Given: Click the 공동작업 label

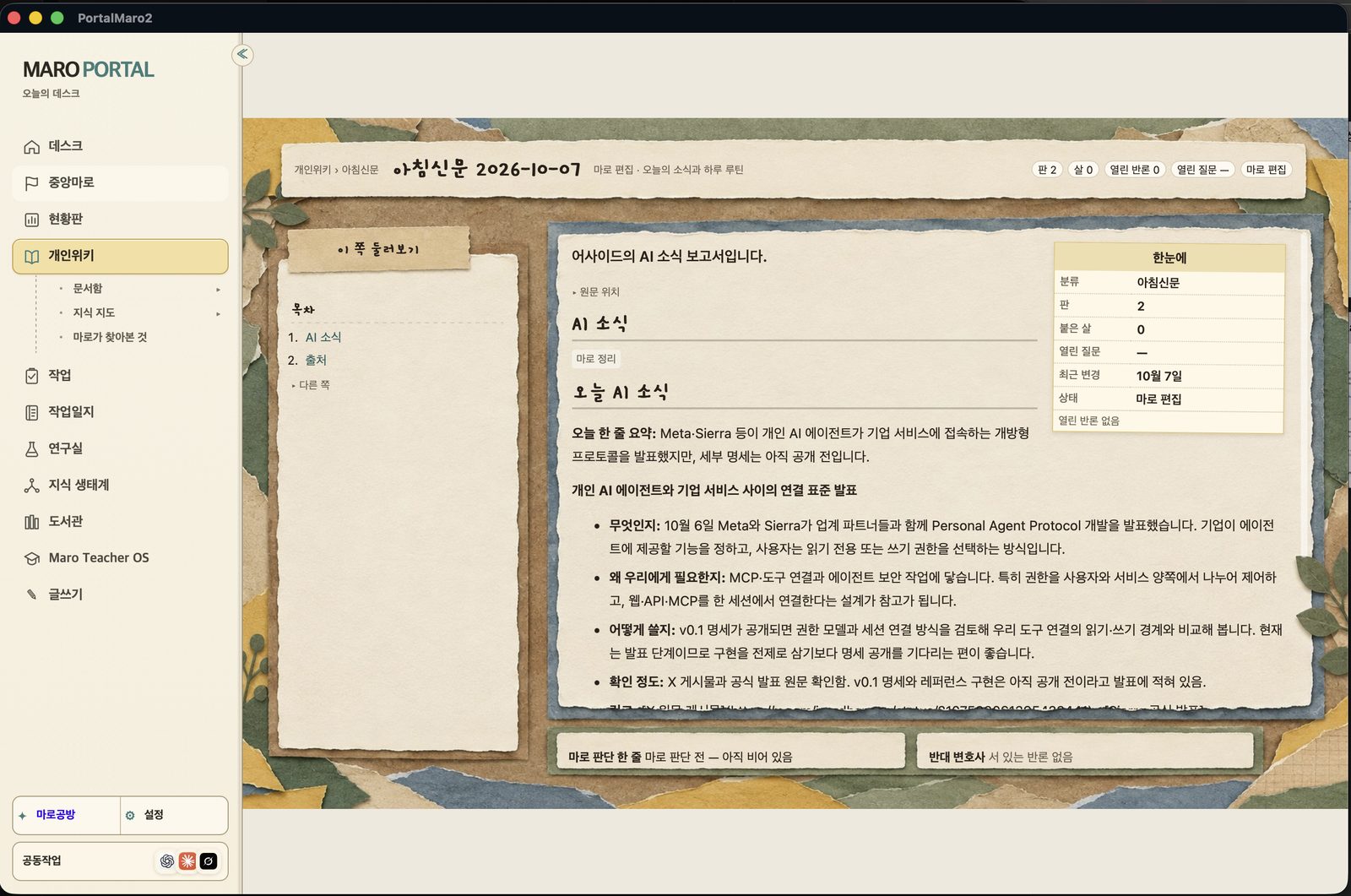Looking at the screenshot, I should 41,861.
